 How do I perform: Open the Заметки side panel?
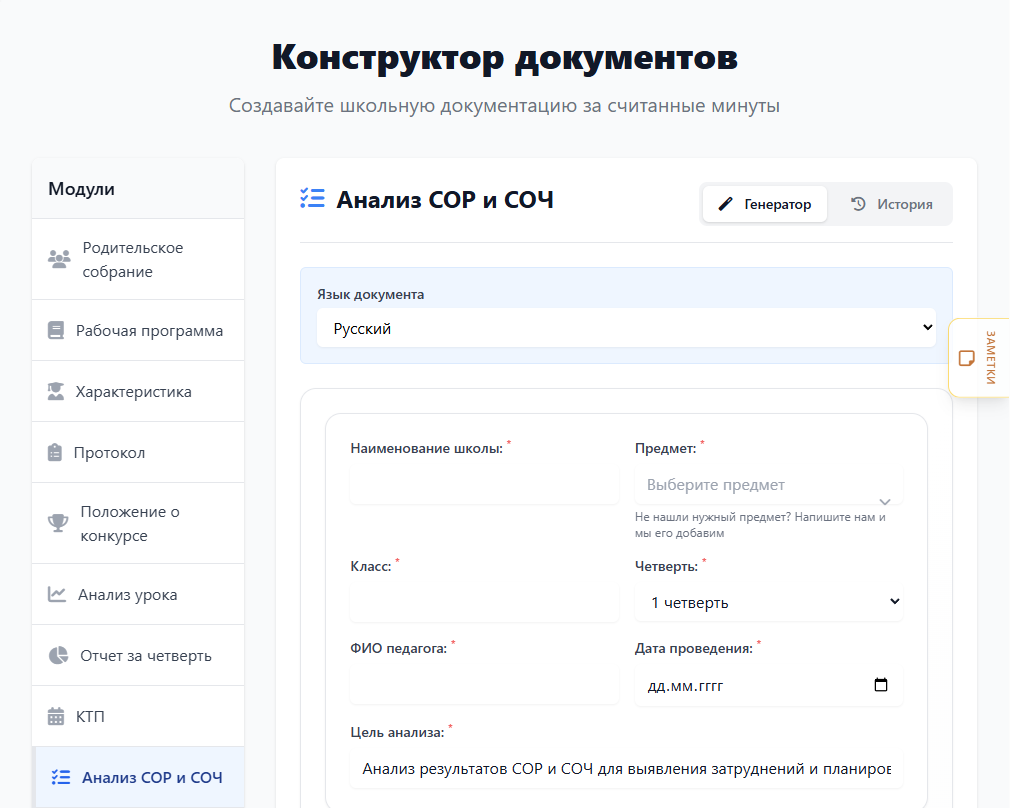click(979, 358)
